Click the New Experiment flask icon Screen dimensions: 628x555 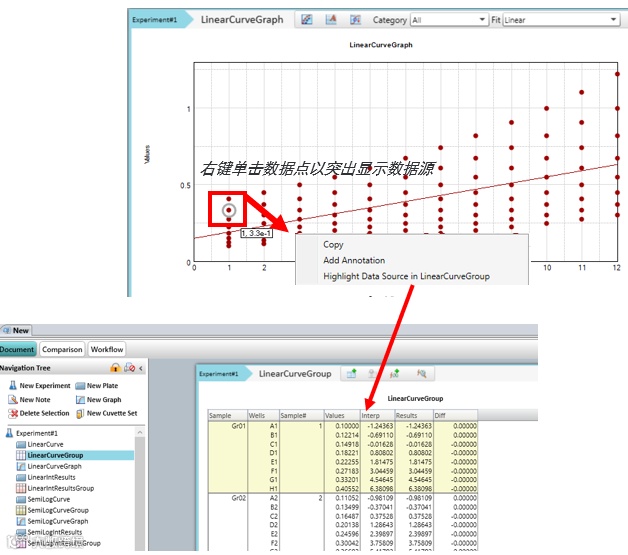pos(12,385)
